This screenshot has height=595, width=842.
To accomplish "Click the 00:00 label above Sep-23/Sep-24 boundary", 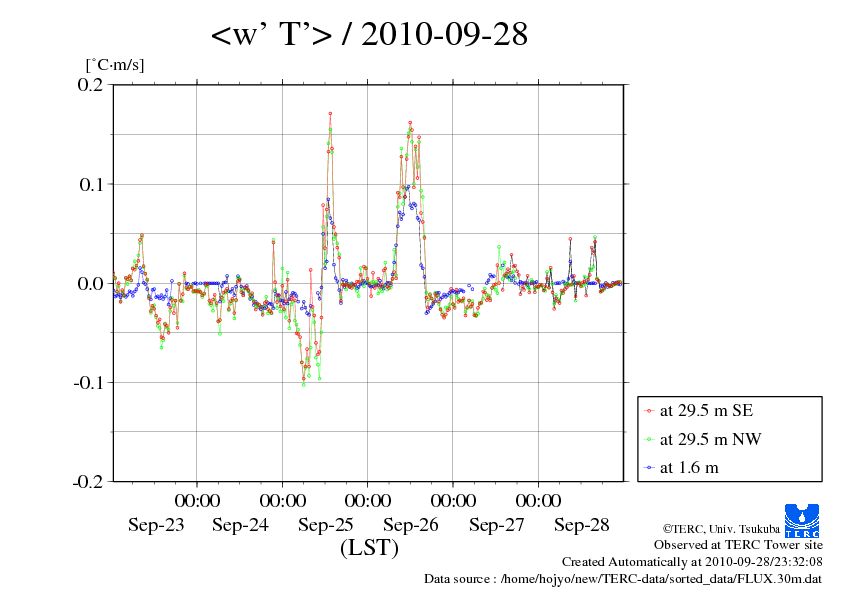I will click(197, 501).
